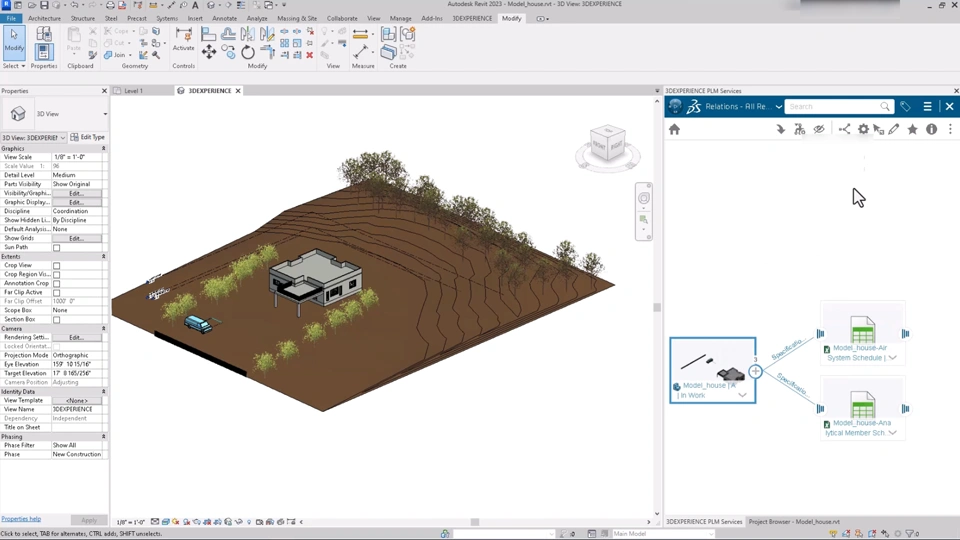Click the pencil edit icon in PLM toolbar

tap(894, 129)
